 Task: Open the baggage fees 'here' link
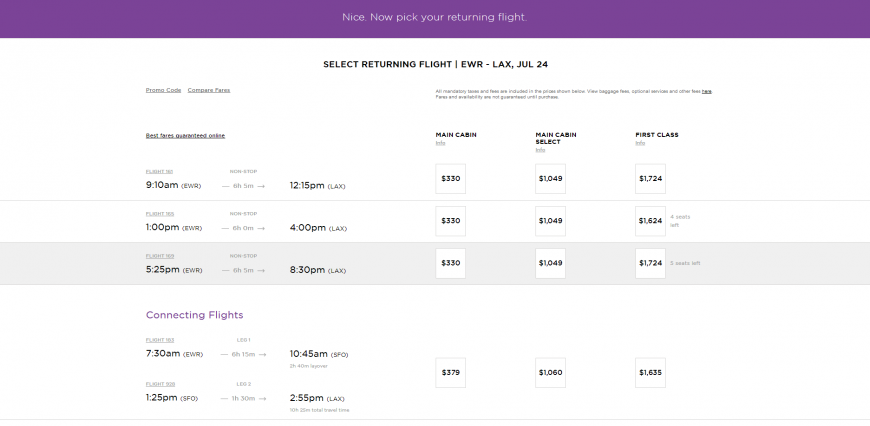point(706,91)
